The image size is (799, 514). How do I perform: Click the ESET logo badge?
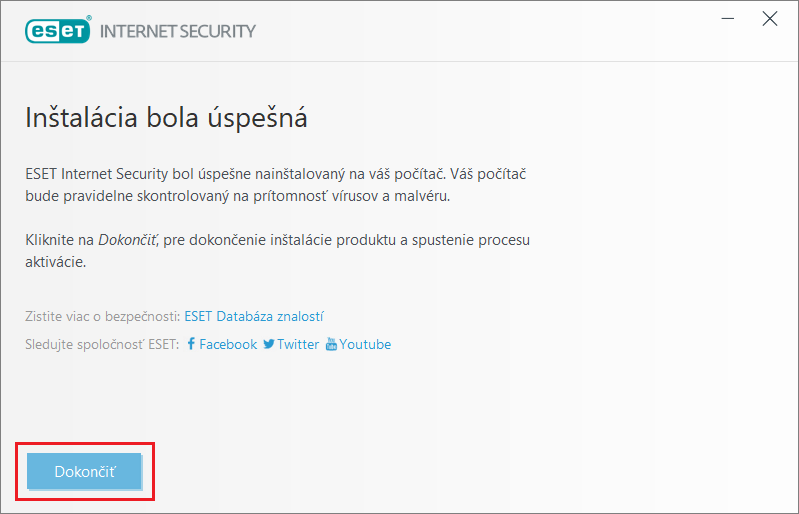point(57,30)
